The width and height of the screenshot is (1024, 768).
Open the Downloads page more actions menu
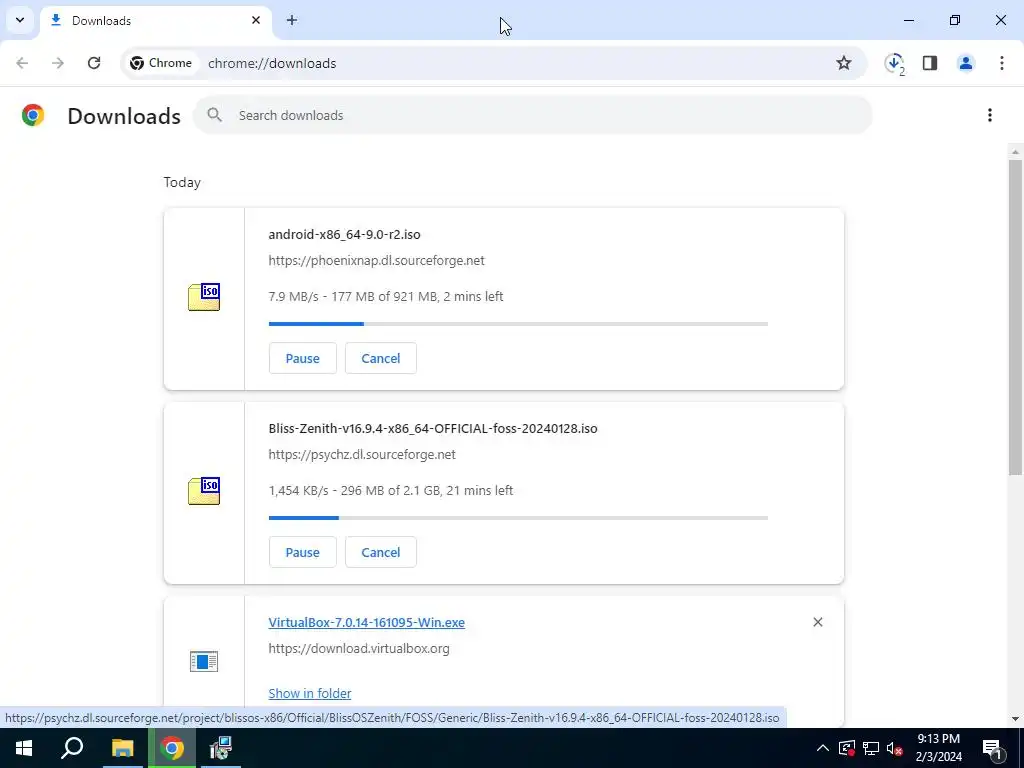[x=990, y=116]
